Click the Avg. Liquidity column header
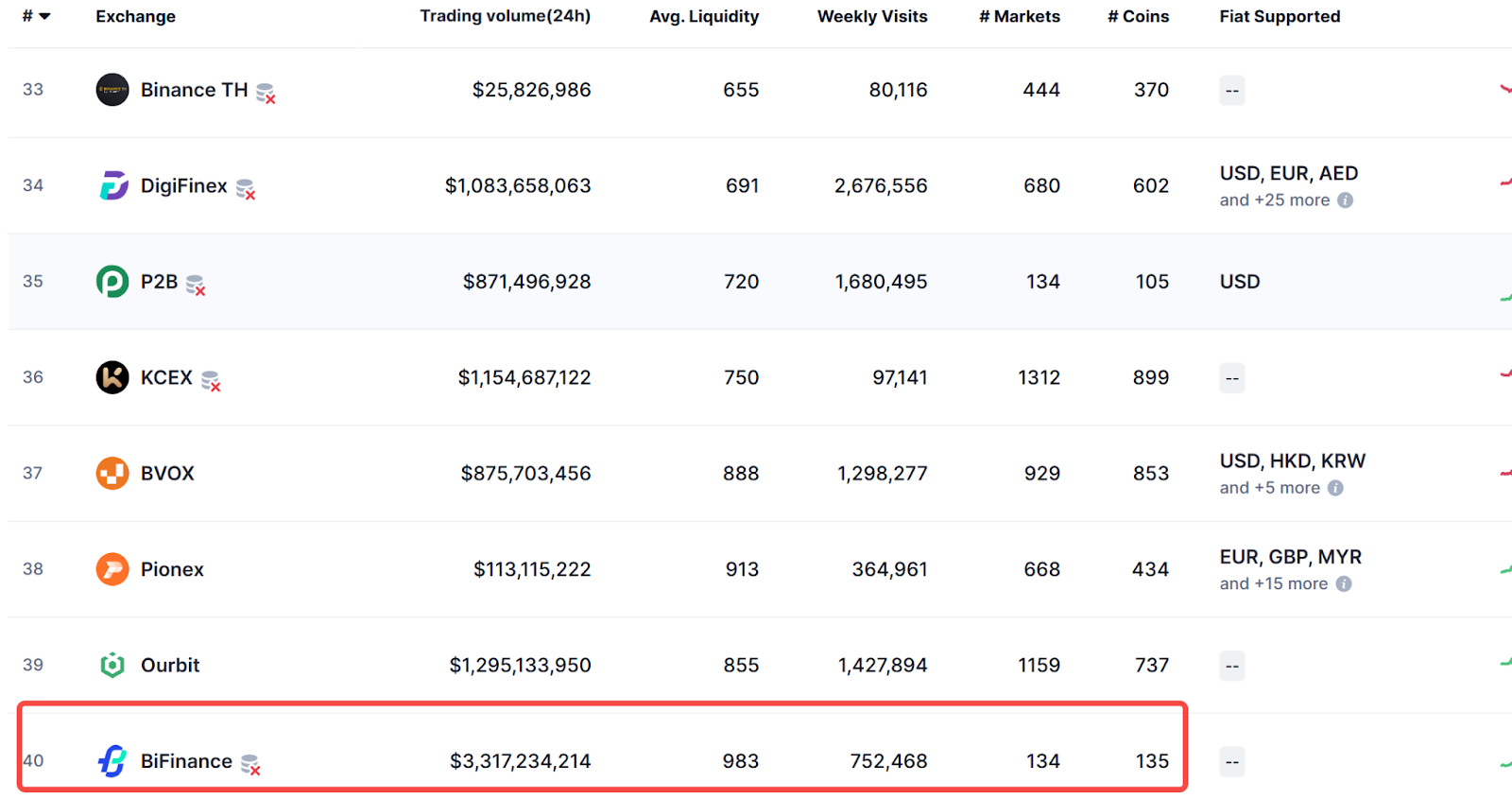The image size is (1512, 799). pyautogui.click(x=703, y=16)
